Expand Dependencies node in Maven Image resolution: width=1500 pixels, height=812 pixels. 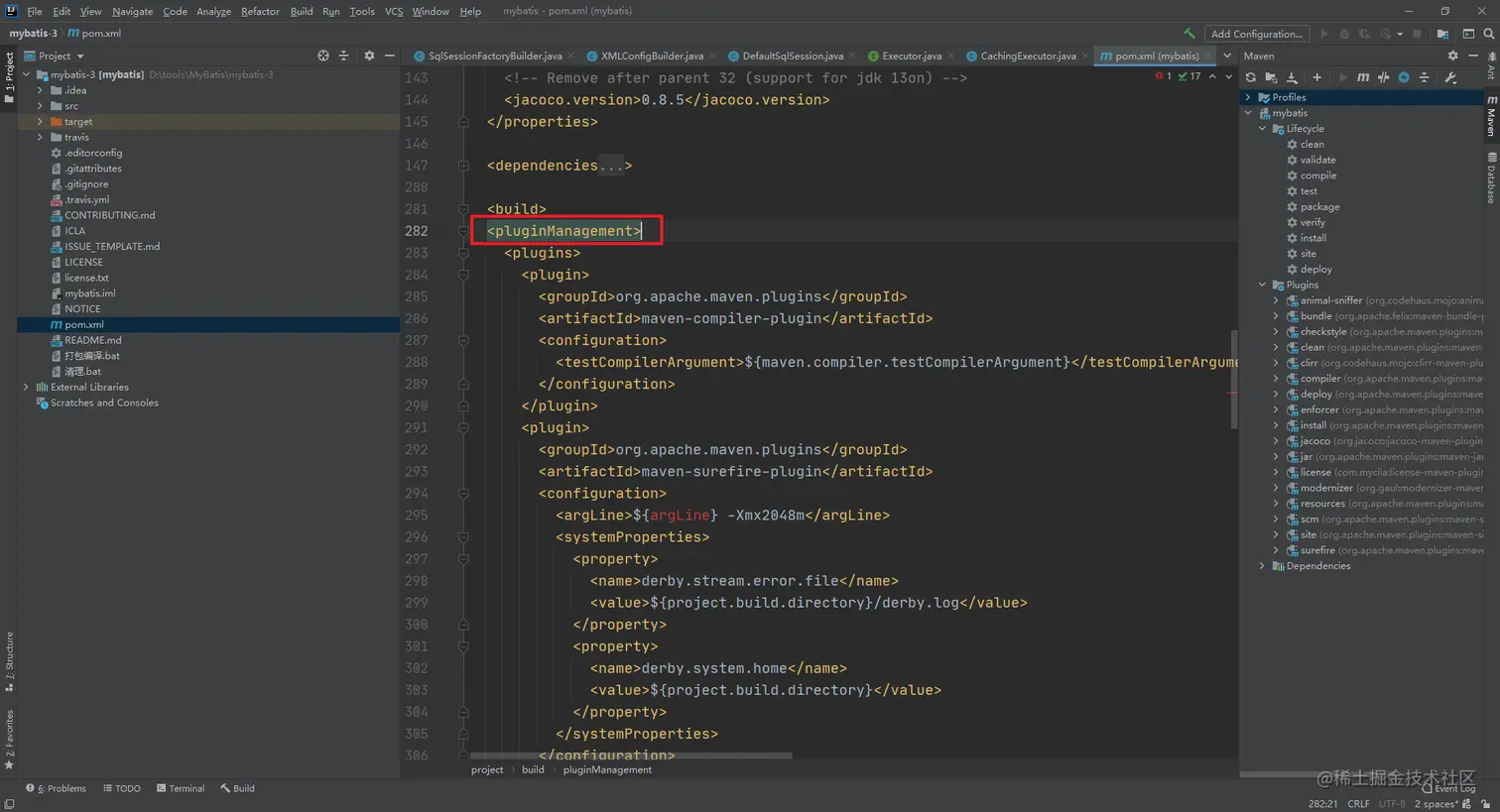(1262, 566)
